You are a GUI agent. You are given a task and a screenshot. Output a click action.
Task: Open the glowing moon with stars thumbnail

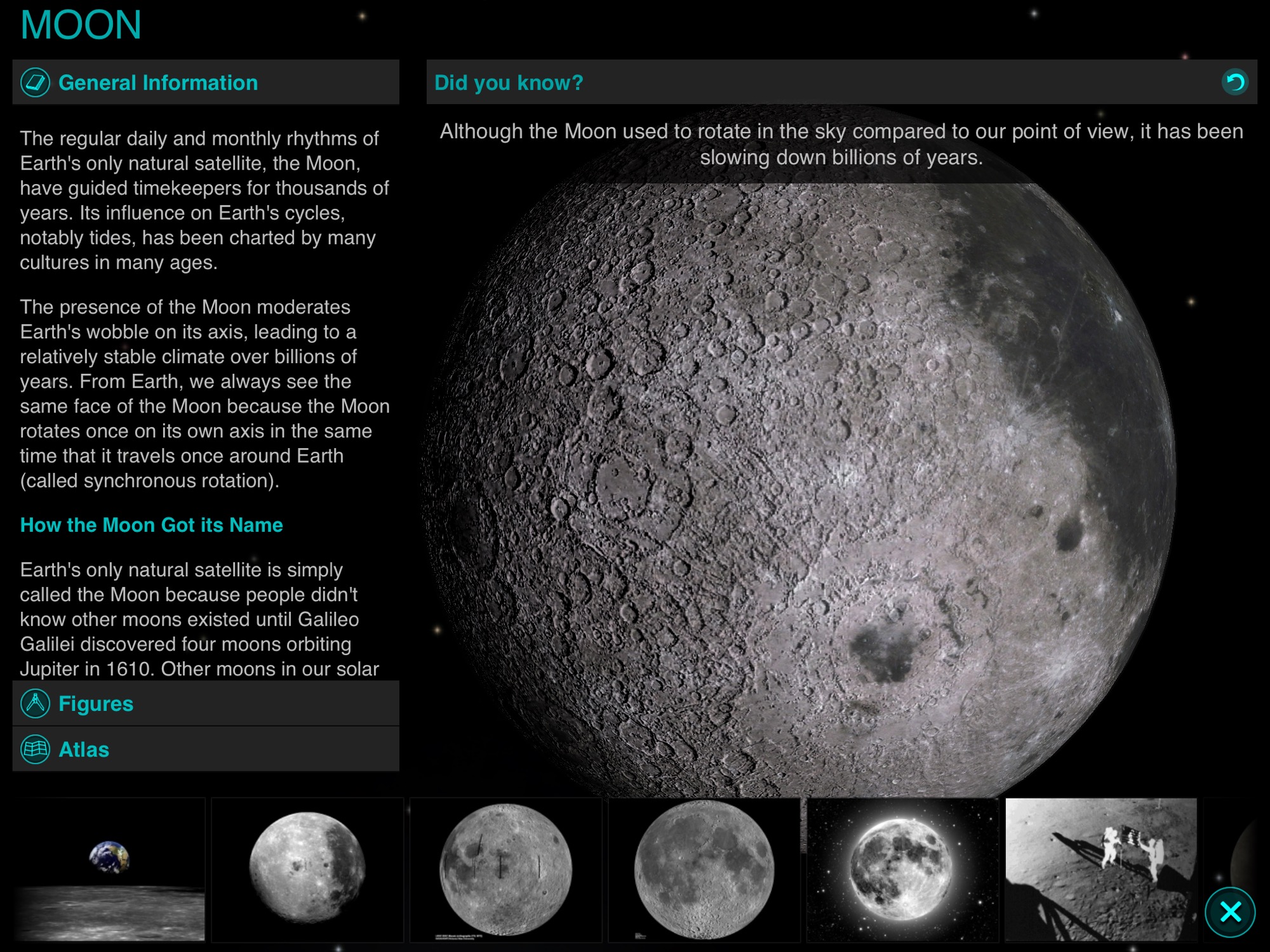(902, 869)
